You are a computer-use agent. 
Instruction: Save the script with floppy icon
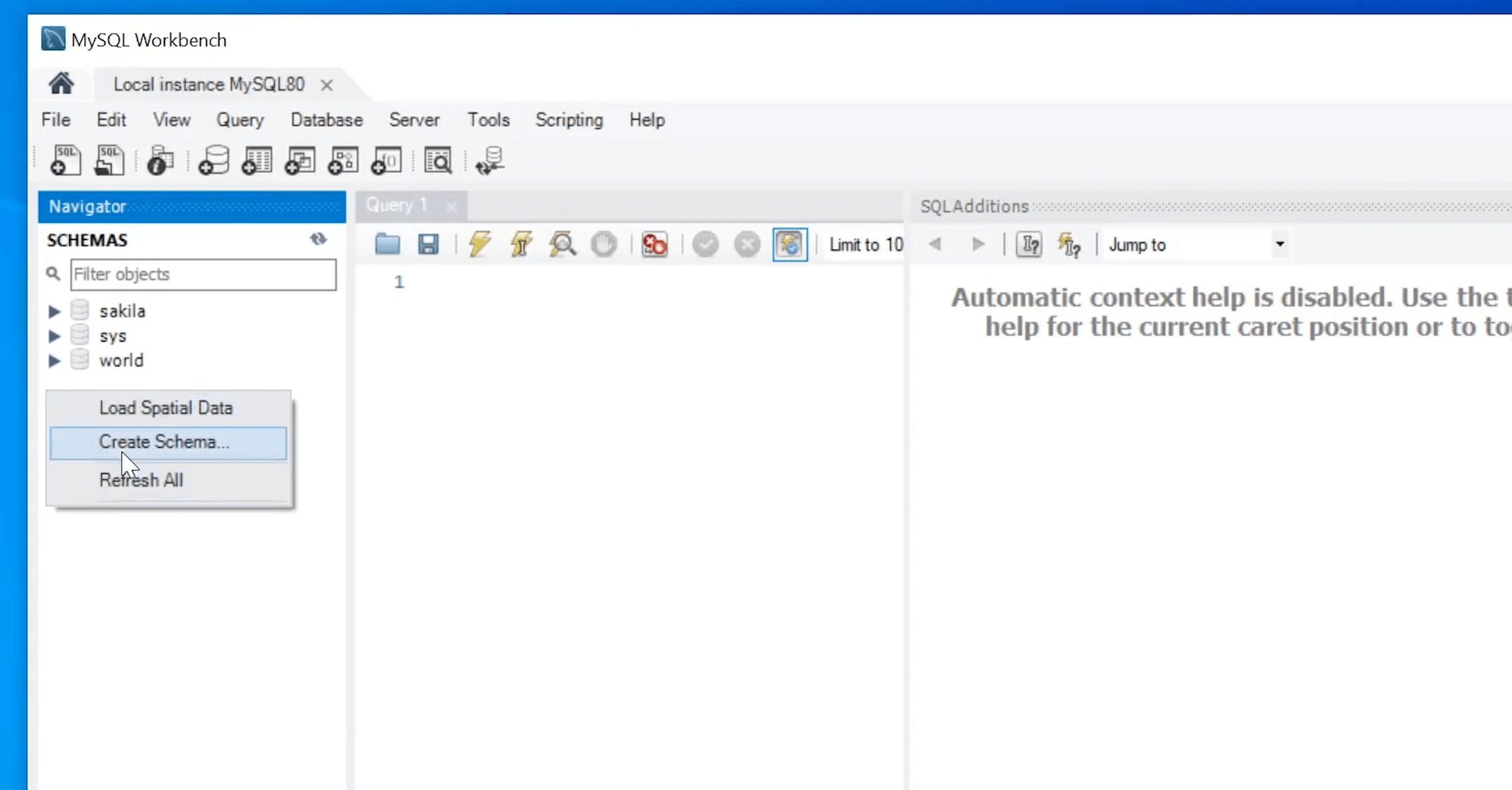pyautogui.click(x=428, y=244)
